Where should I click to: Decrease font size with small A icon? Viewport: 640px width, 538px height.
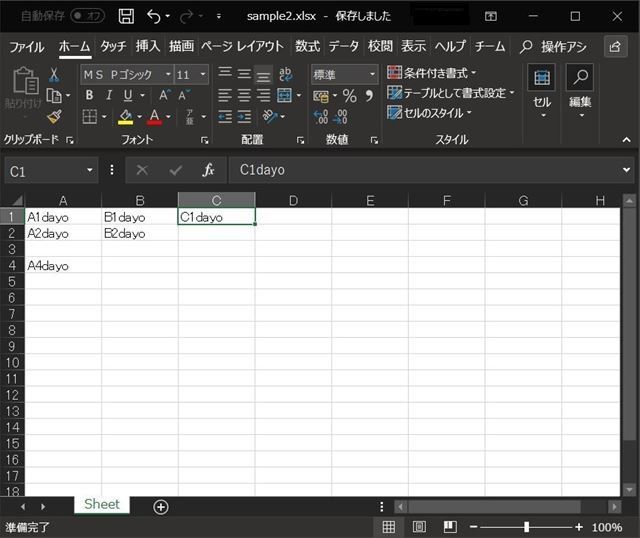(x=183, y=96)
